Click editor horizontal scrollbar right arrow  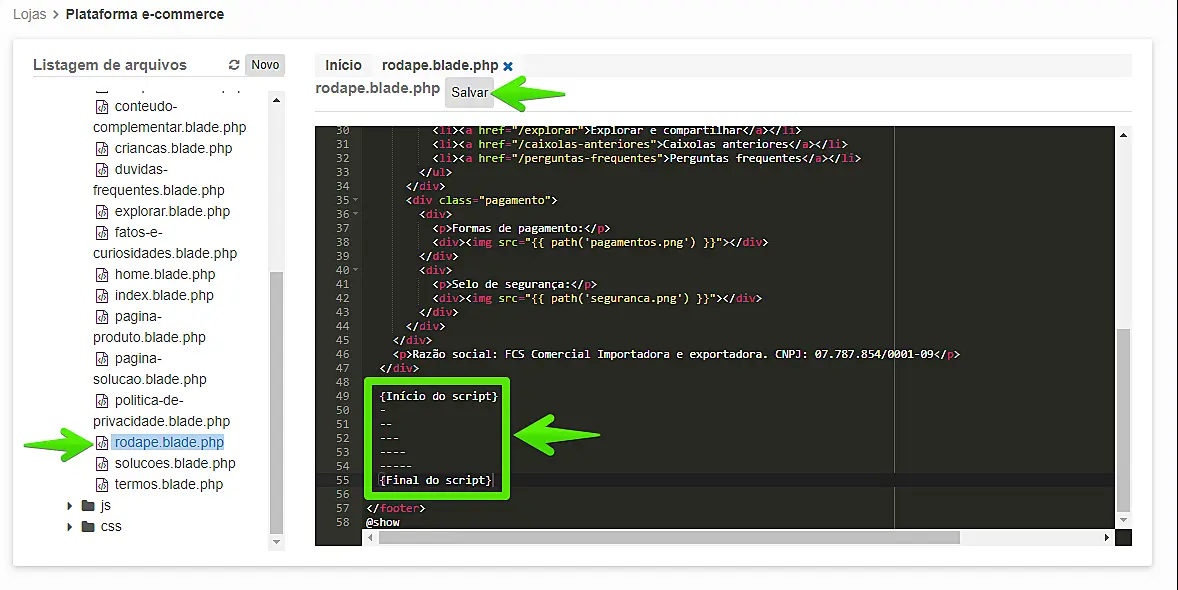click(x=1107, y=538)
